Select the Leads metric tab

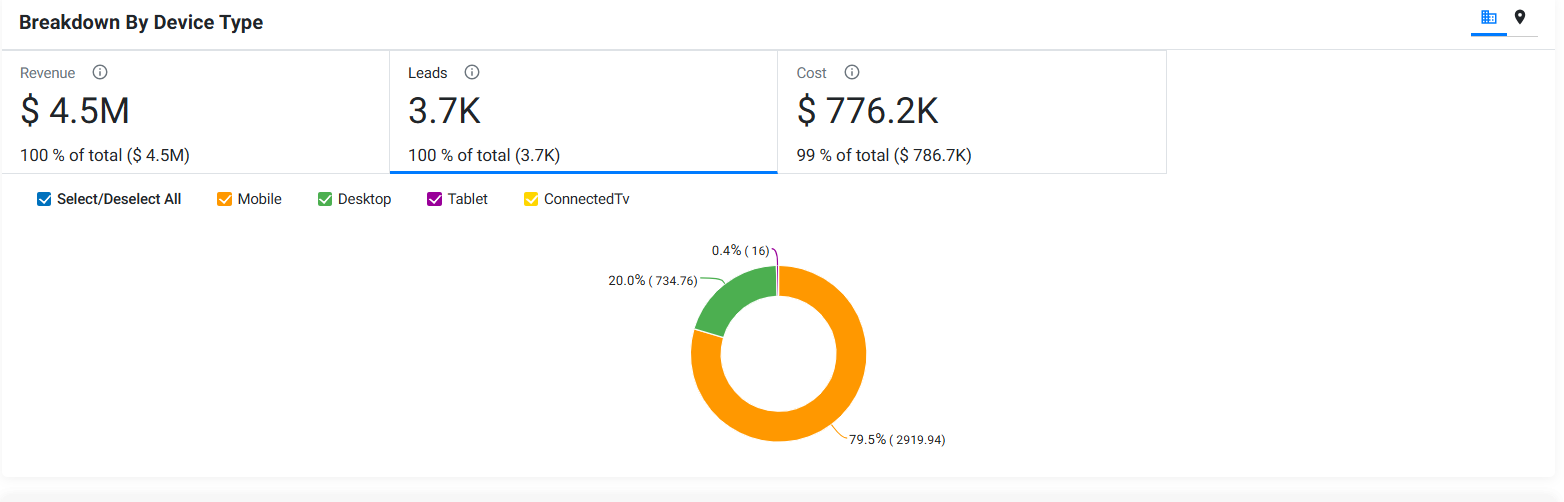(x=583, y=111)
